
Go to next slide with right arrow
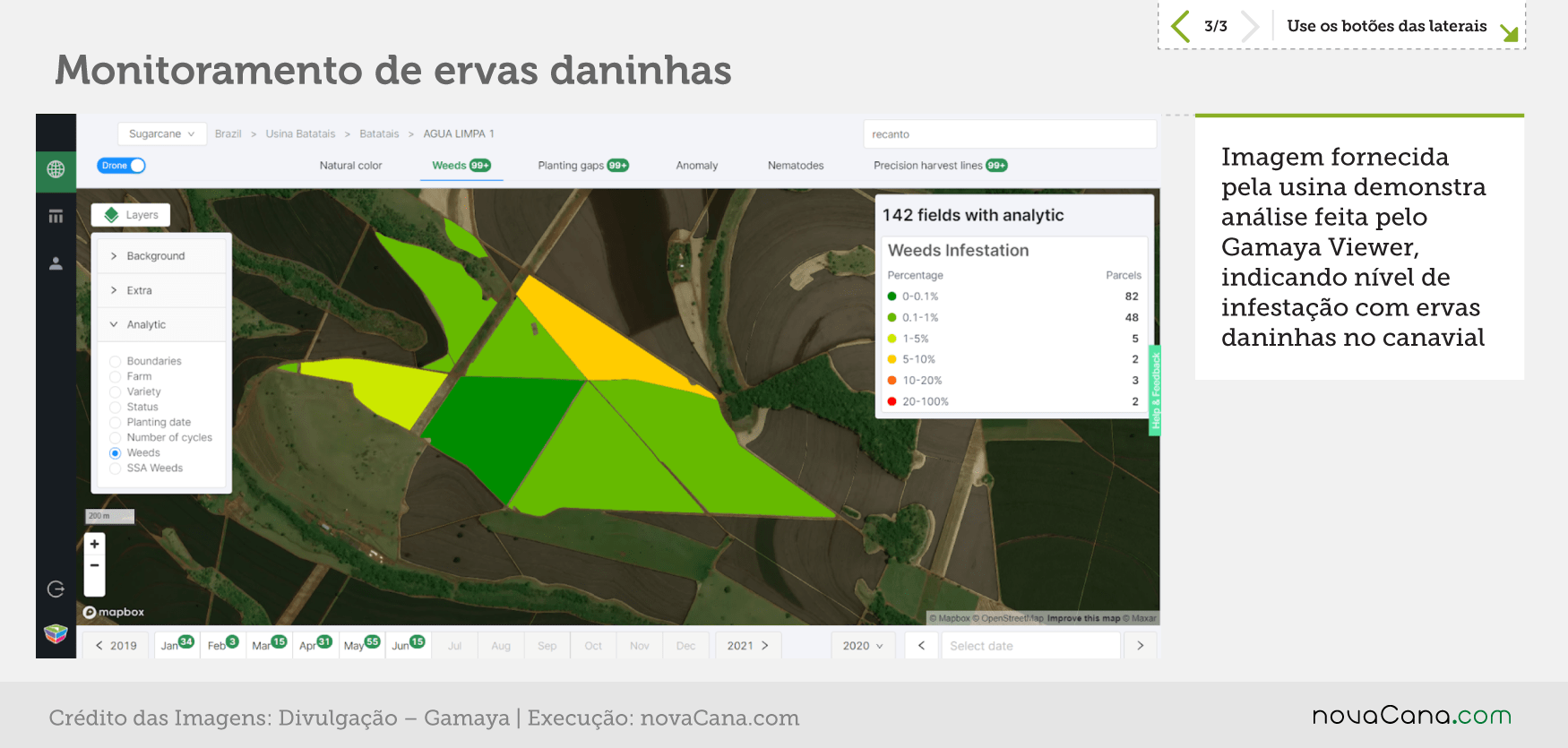[x=1251, y=26]
